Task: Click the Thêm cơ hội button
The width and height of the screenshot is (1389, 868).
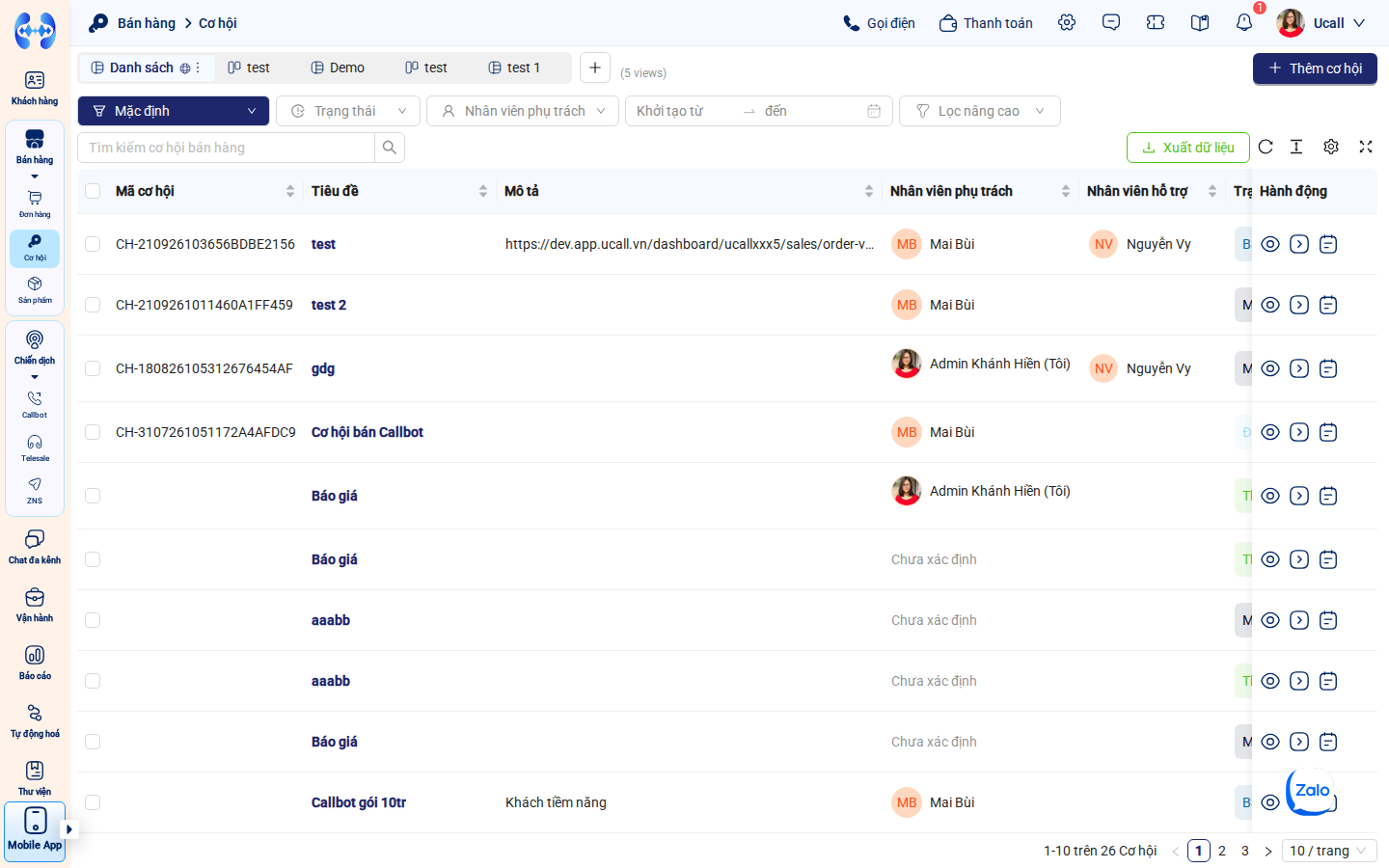Action: click(1315, 68)
